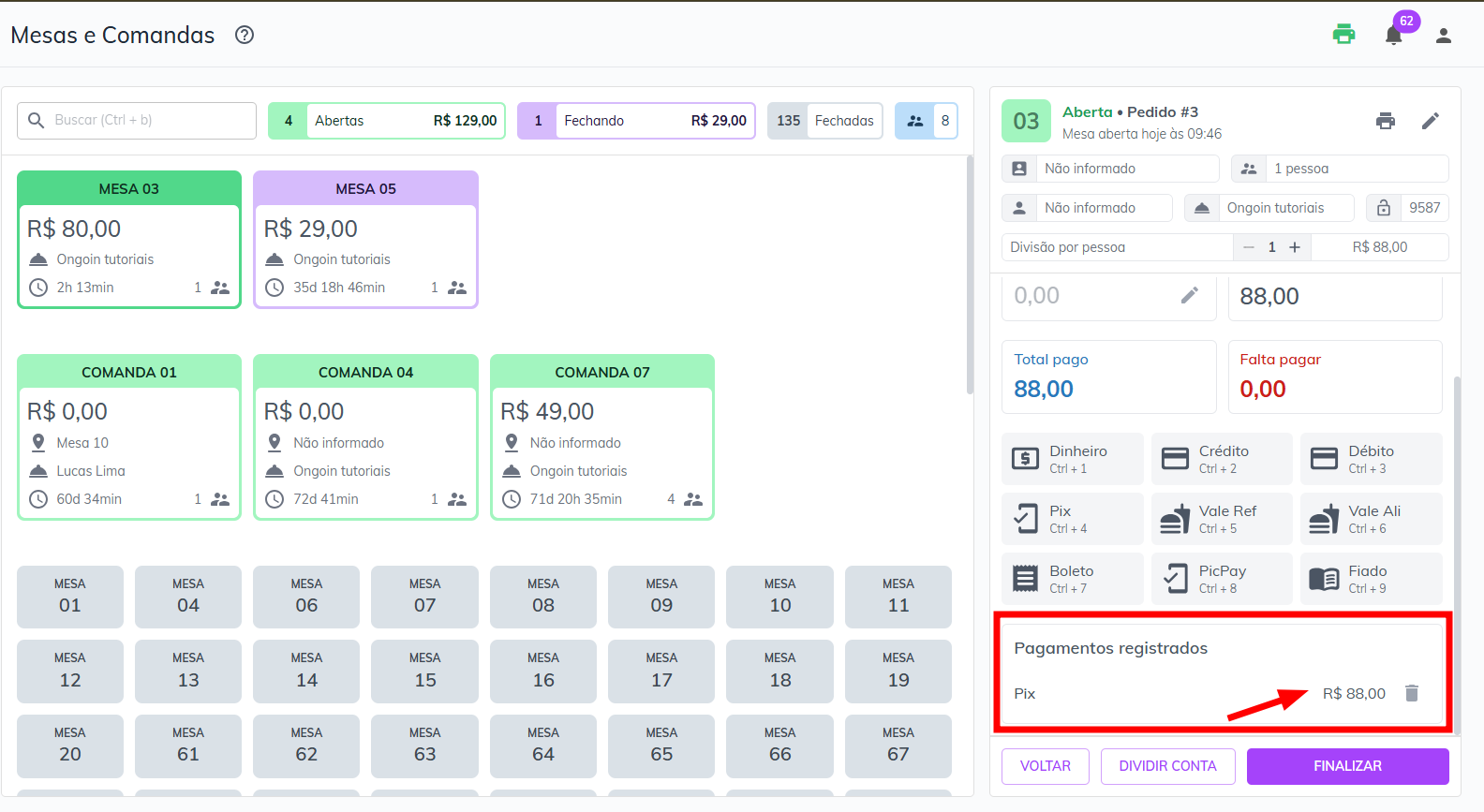
Task: Decrease the division per person count
Action: [1248, 247]
